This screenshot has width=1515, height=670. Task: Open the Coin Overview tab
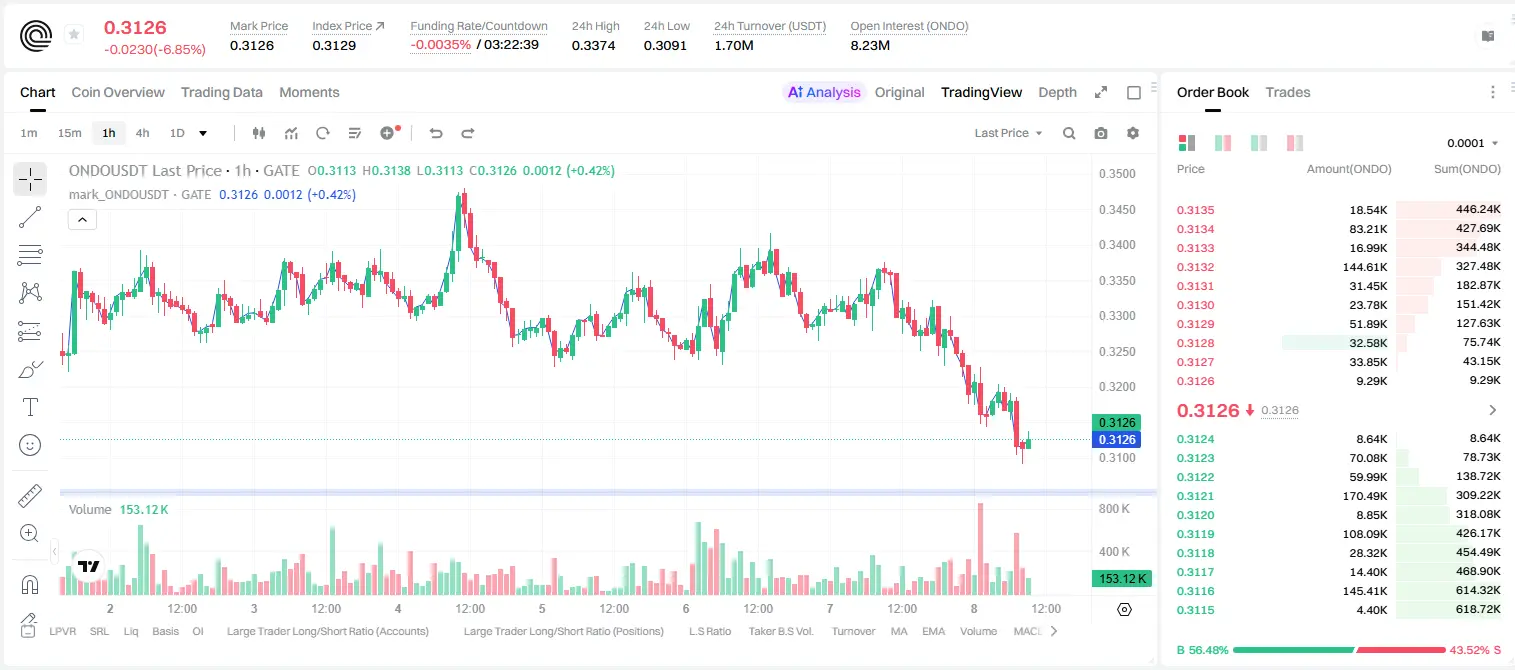(x=118, y=92)
